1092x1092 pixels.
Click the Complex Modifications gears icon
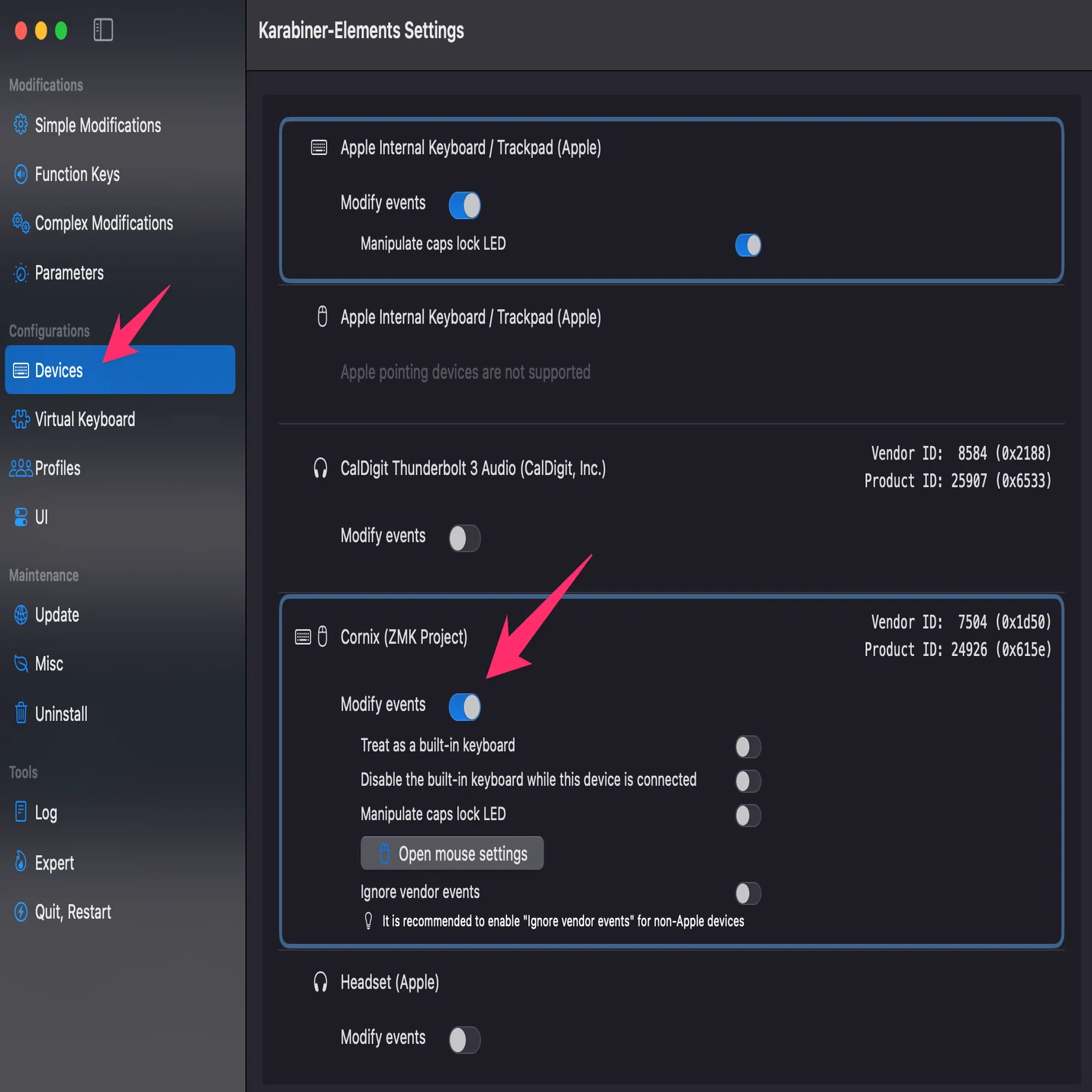click(x=21, y=223)
